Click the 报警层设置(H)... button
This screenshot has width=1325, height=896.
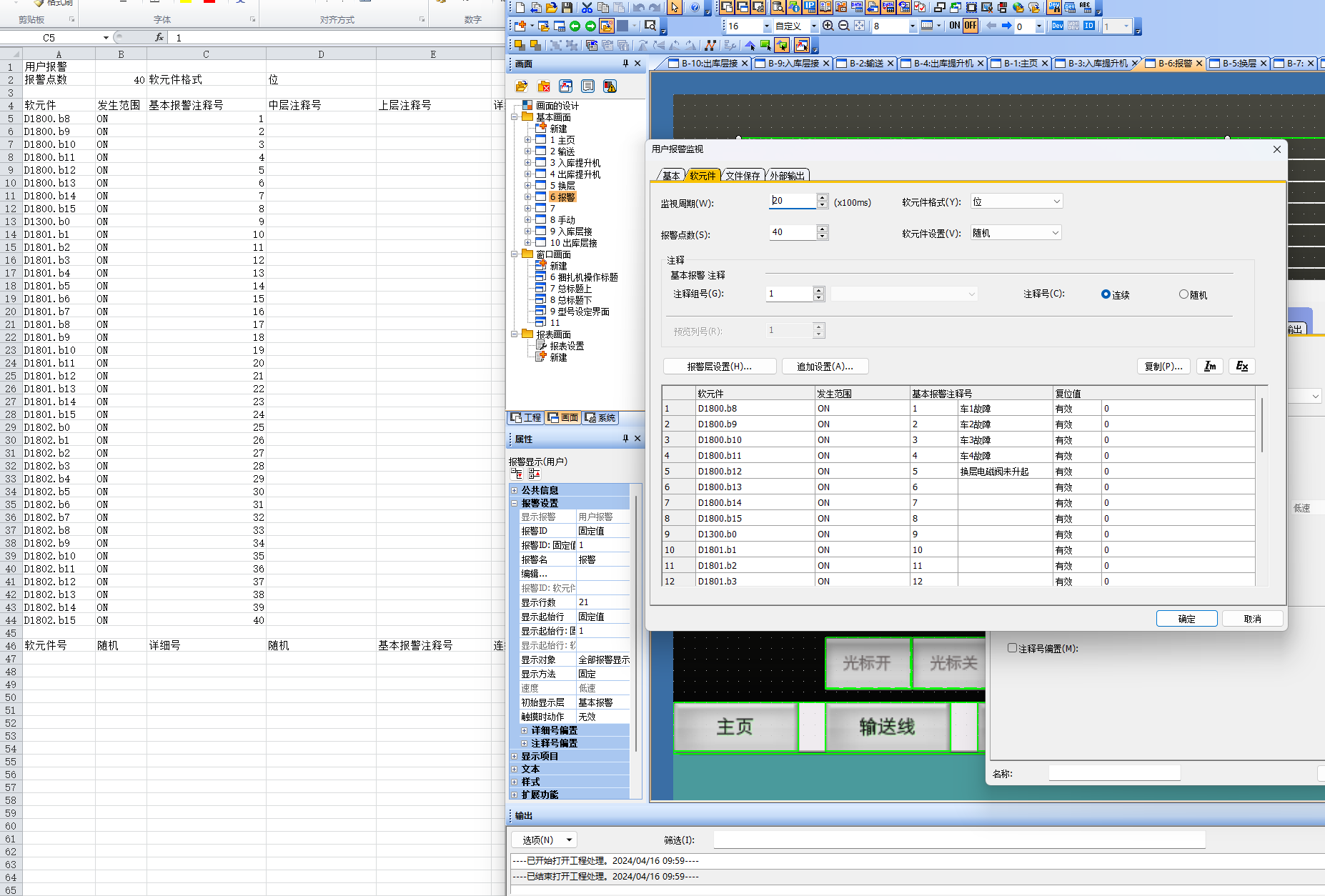tap(719, 367)
